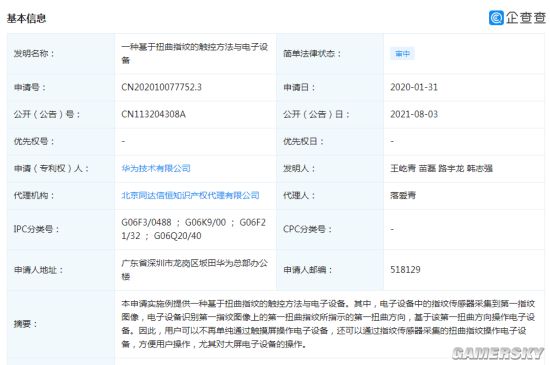This screenshot has width=550, height=365.
Task: Click the 发明名称 label cell
Action: tap(61, 54)
